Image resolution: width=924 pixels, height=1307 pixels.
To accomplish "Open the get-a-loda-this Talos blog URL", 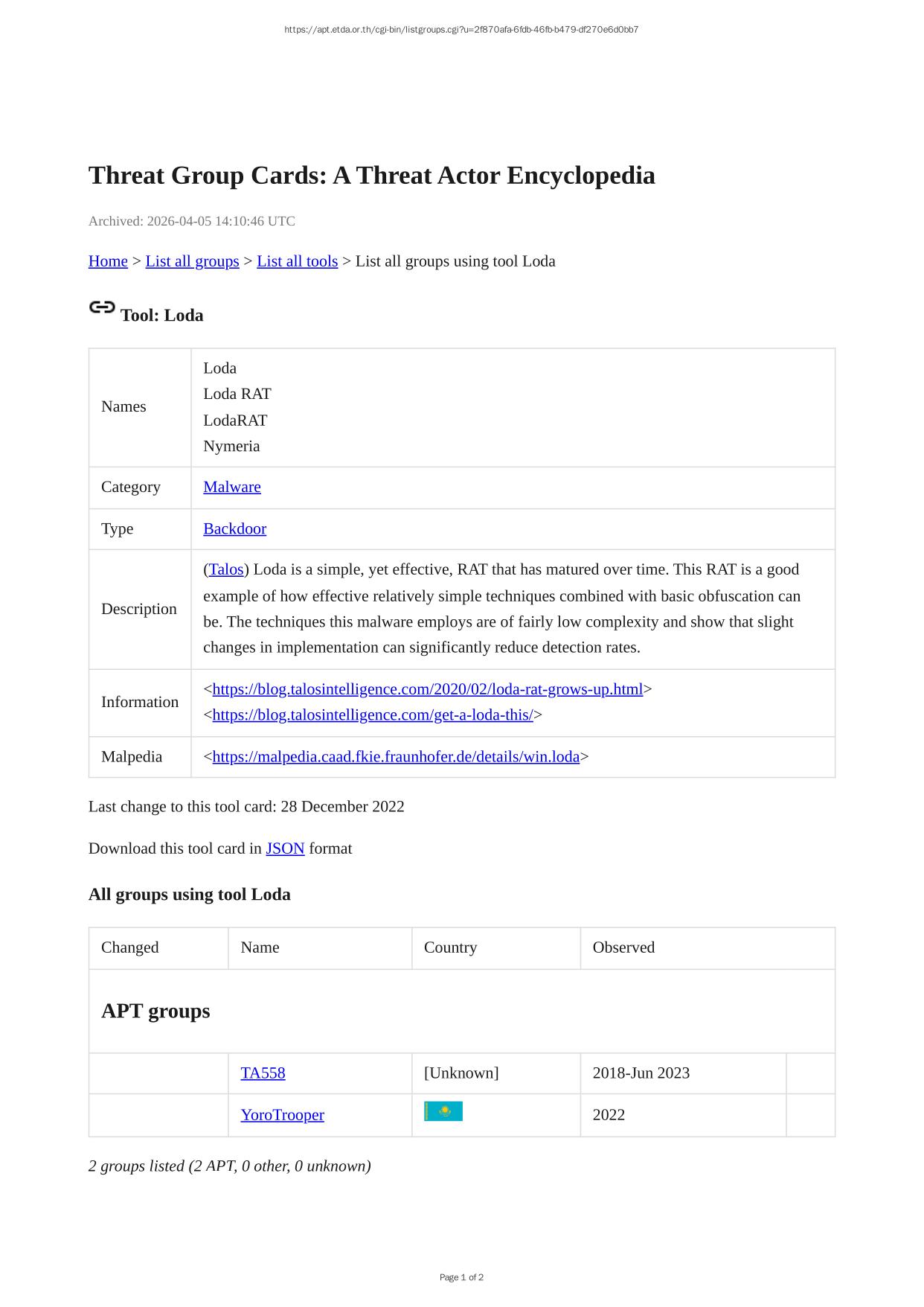I will click(373, 715).
